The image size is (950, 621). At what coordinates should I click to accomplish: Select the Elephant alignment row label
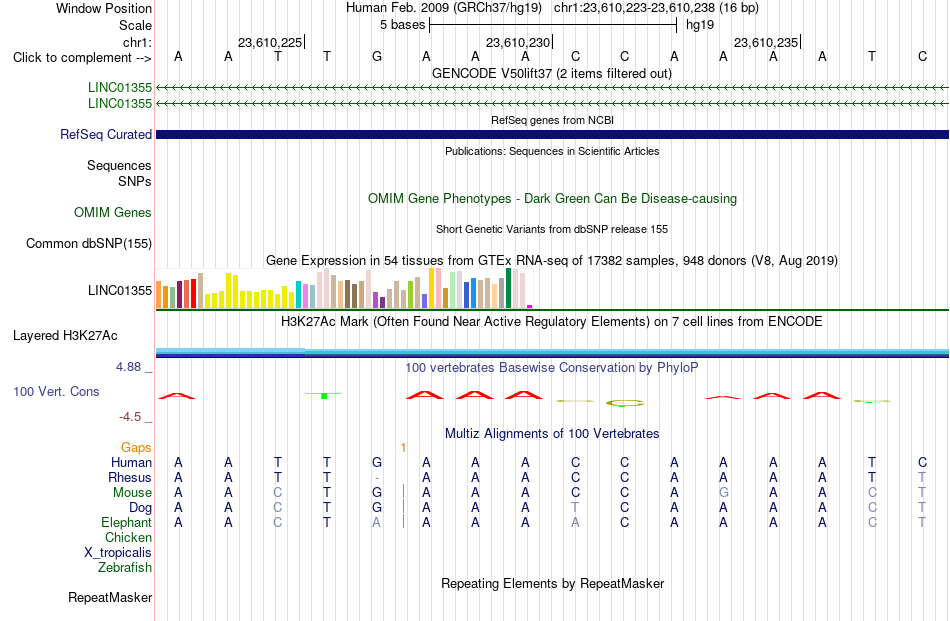(x=126, y=522)
